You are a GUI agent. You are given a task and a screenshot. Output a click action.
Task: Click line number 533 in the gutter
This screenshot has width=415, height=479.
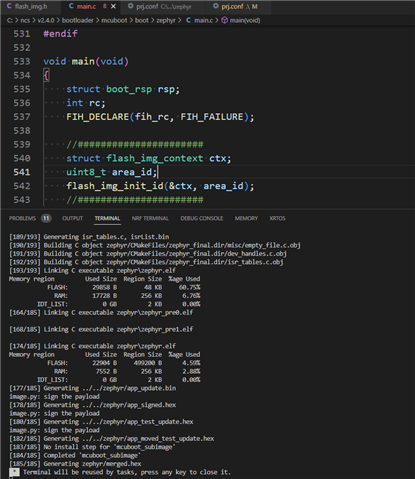click(x=22, y=61)
